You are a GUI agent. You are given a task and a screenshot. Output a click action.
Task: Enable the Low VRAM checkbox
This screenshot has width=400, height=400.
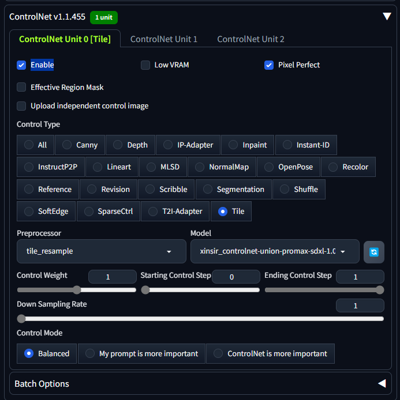(145, 65)
